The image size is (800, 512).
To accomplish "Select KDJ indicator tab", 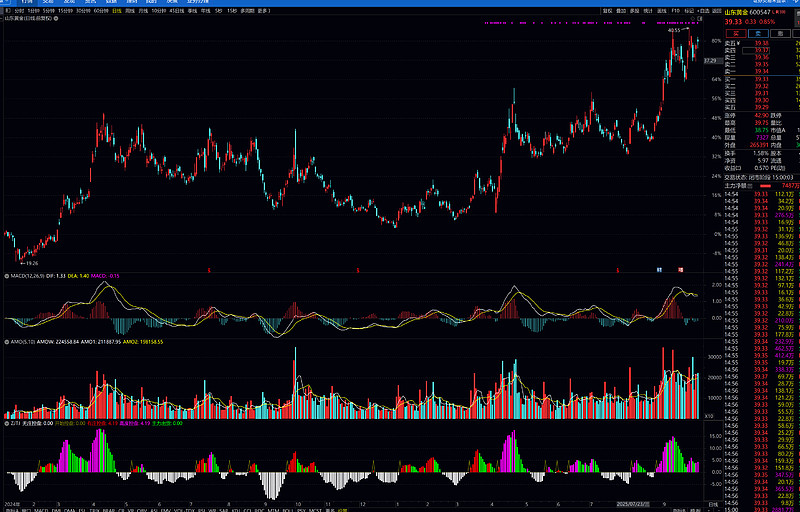I will [236, 509].
